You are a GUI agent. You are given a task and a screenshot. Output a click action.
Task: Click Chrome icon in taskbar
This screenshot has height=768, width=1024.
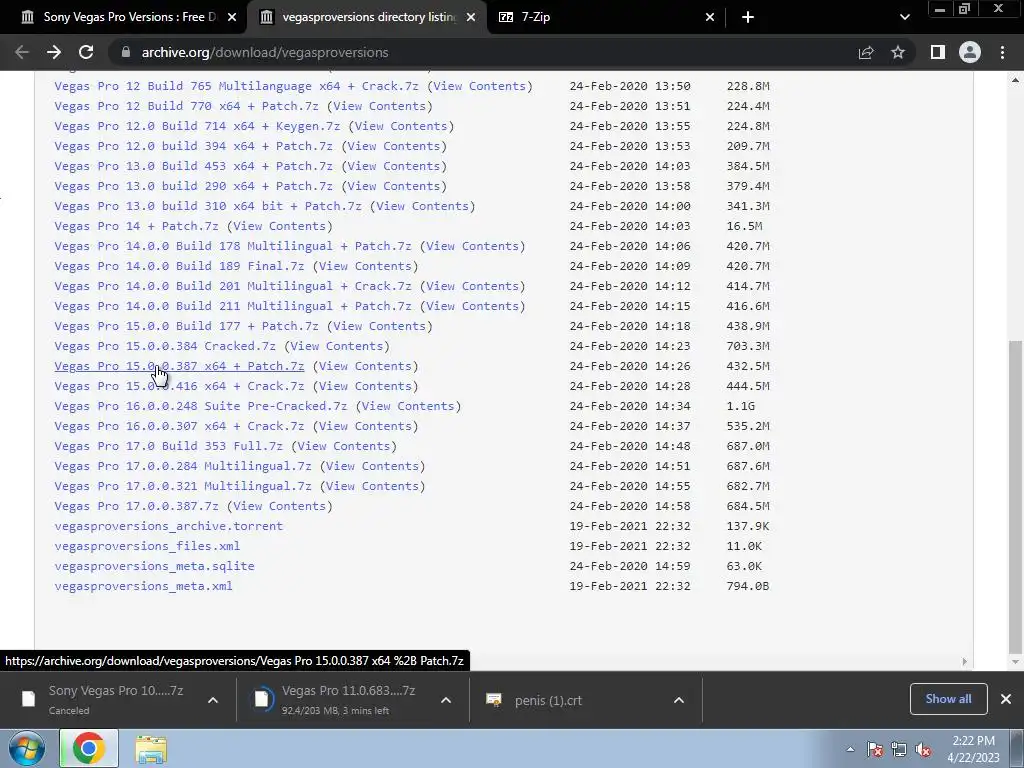pos(89,748)
